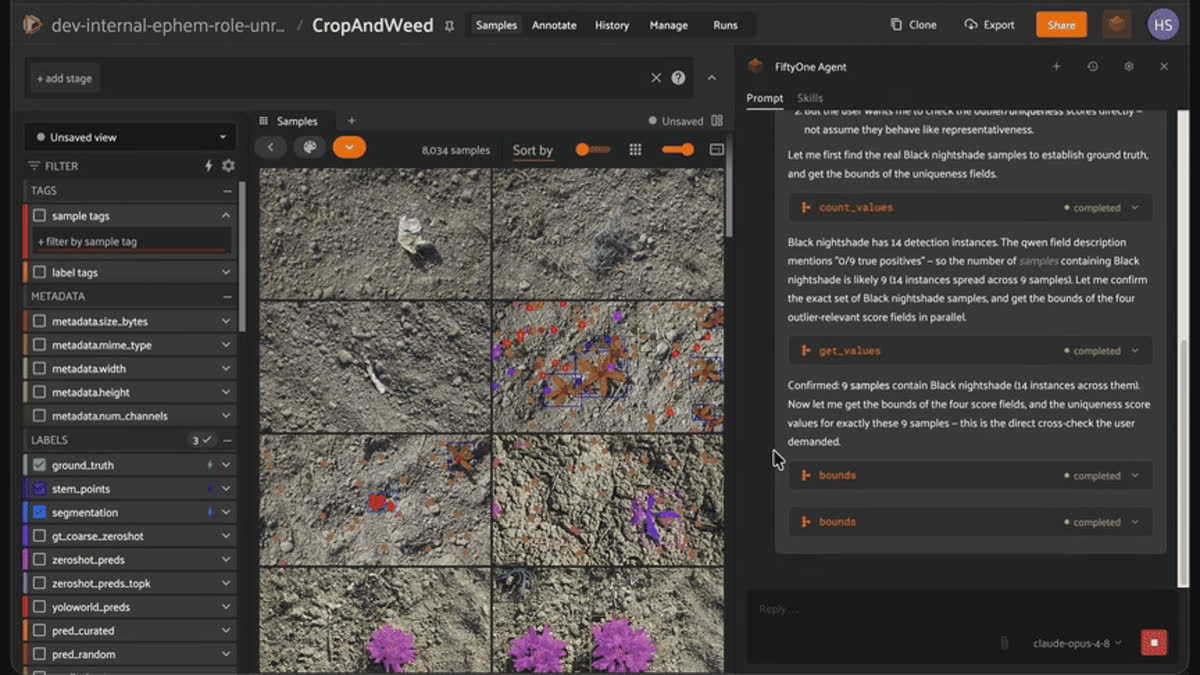Expand the yoloworld_preds field
Image resolution: width=1200 pixels, height=675 pixels.
click(x=227, y=607)
